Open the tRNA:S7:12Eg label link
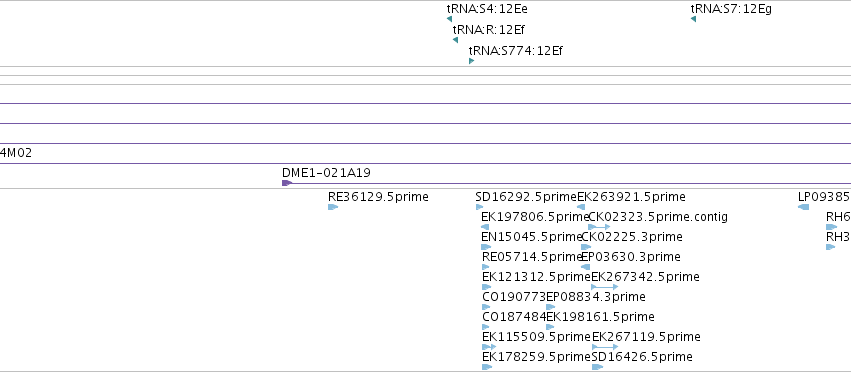Viewport: 851px width, 372px height. point(731,9)
